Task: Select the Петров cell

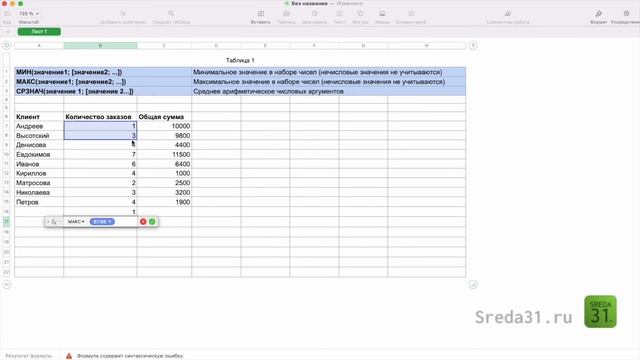Action: pos(39,202)
